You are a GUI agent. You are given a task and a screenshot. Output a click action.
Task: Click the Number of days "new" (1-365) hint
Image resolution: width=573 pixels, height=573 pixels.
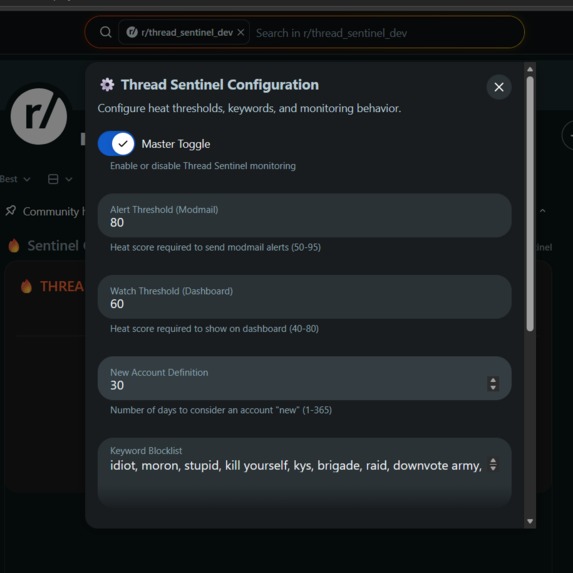click(221, 410)
